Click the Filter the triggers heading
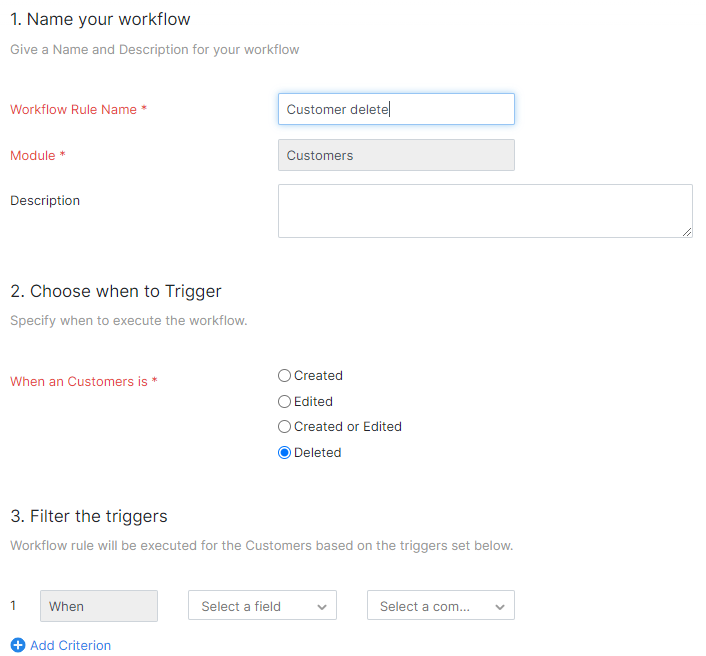Screen dimensions: 706x656 [88, 516]
